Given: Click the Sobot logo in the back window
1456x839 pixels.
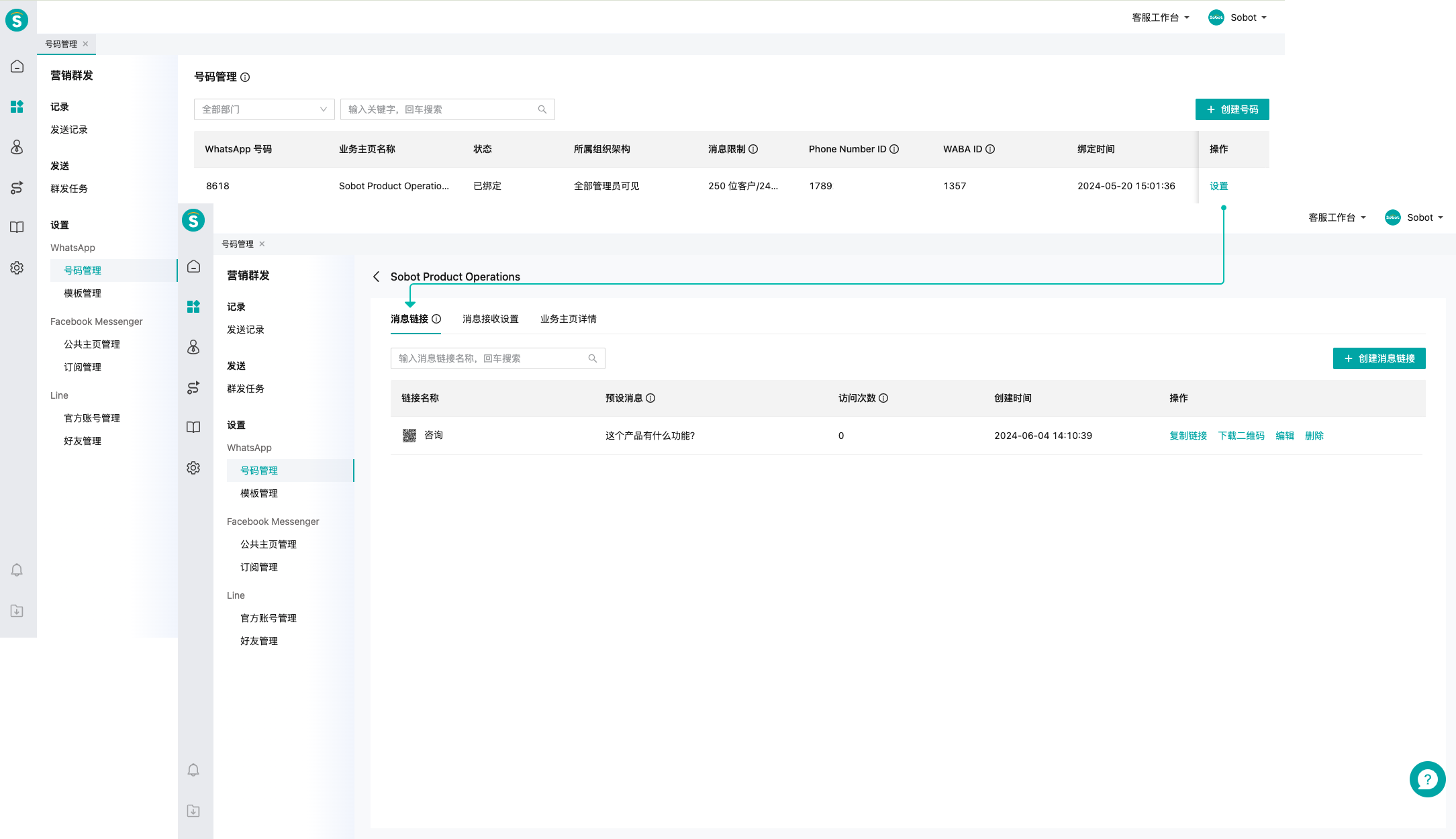Looking at the screenshot, I should click(17, 20).
